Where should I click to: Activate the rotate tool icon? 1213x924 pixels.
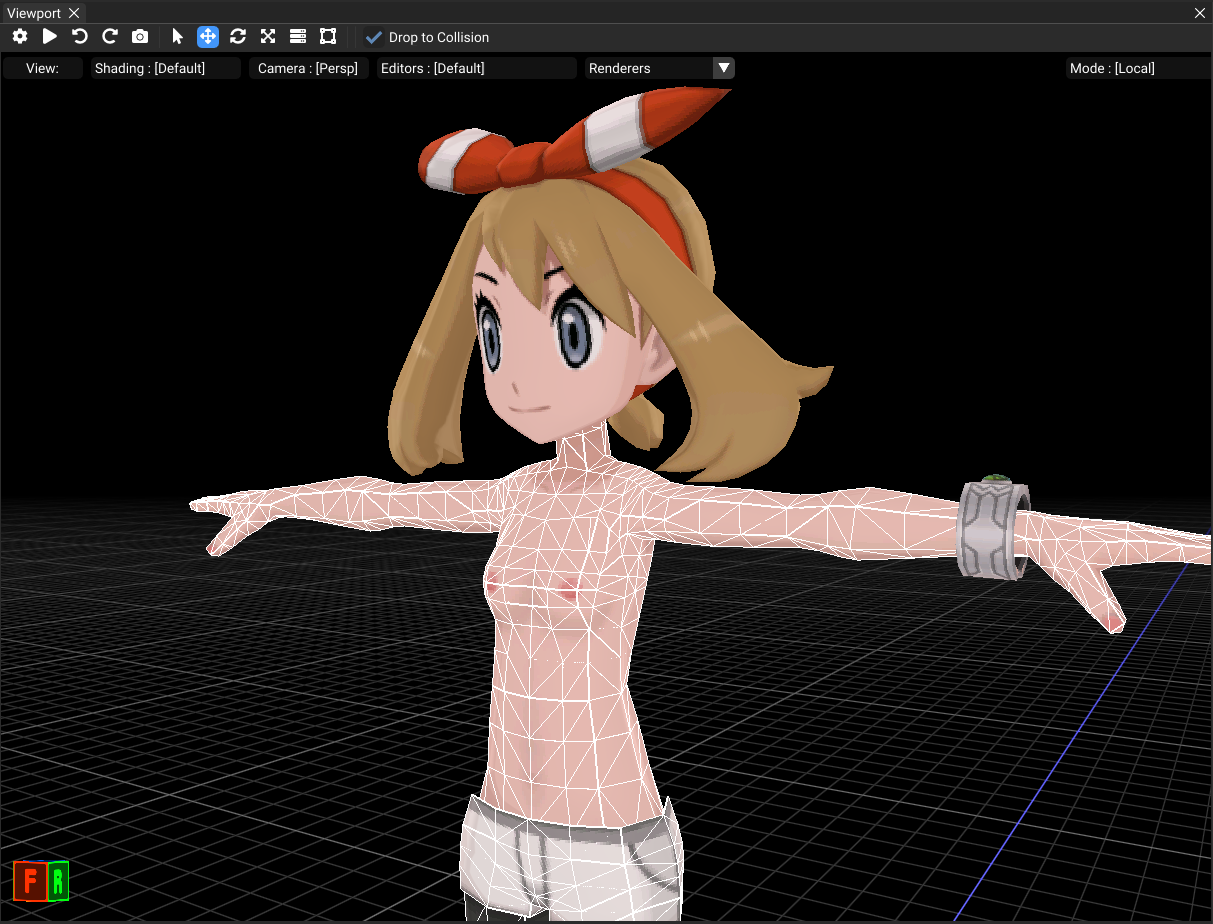click(238, 36)
